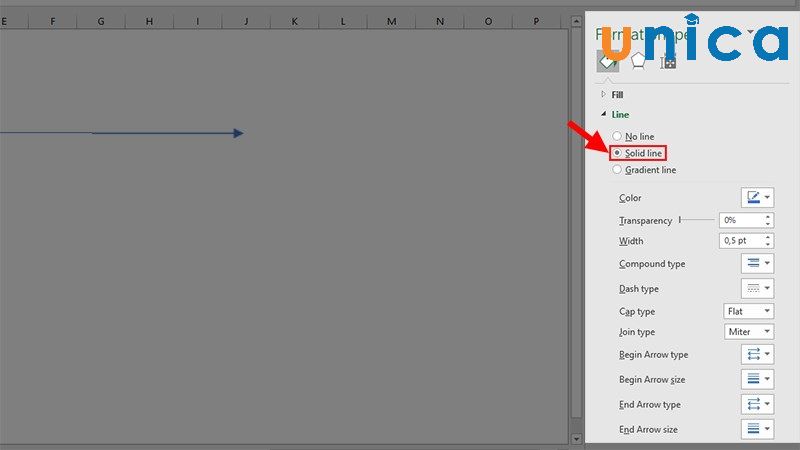Open the Begin Arrow type dropdown

tap(757, 354)
